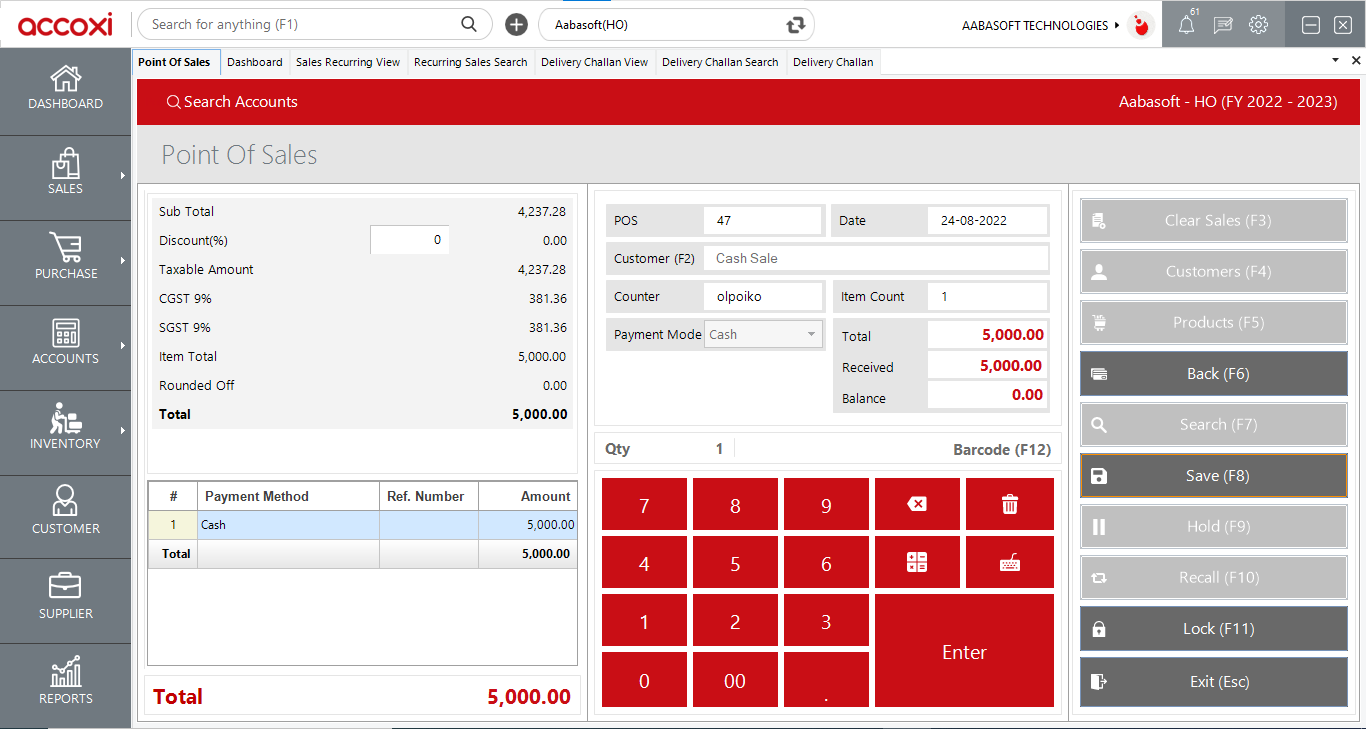Screen dimensions: 1366x729
Task: Expand the Purchase submenu arrow
Action: [123, 261]
